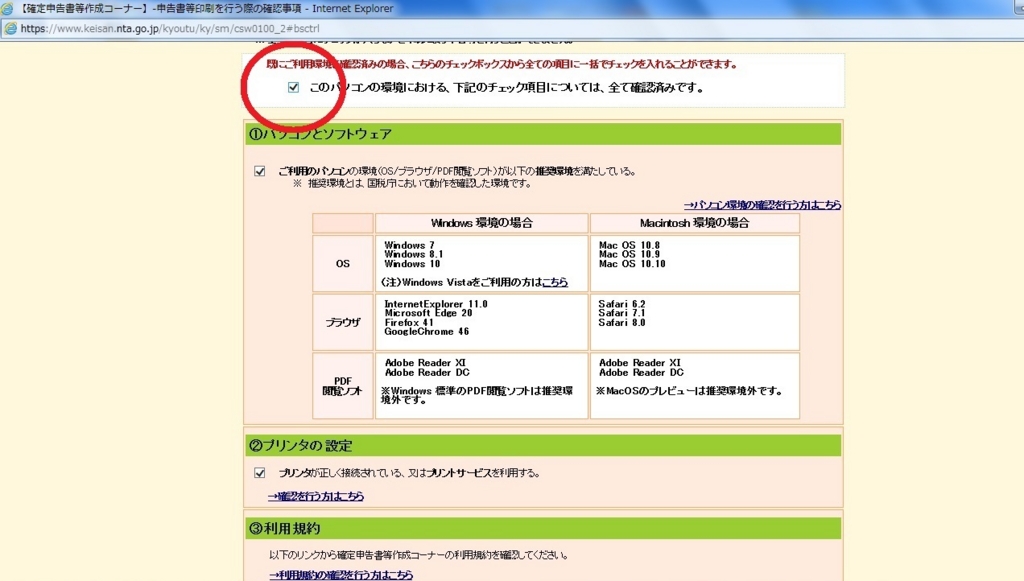Select the ブラウザ row label in the table

341,322
